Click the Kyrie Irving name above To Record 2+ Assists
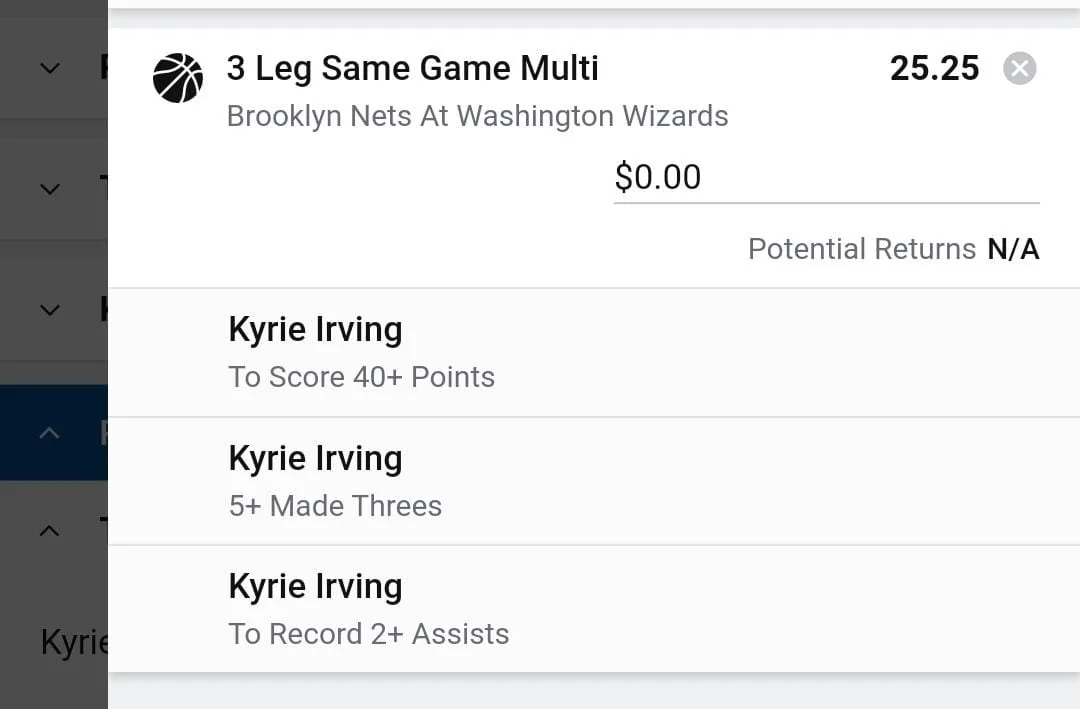Screen dimensions: 1080x709 tap(315, 587)
